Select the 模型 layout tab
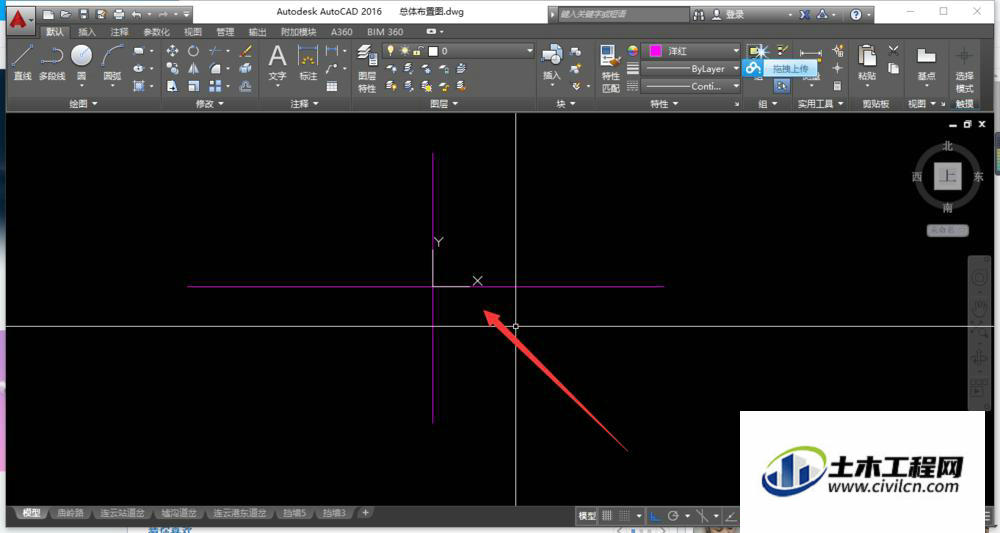This screenshot has width=1000, height=533. [x=31, y=513]
